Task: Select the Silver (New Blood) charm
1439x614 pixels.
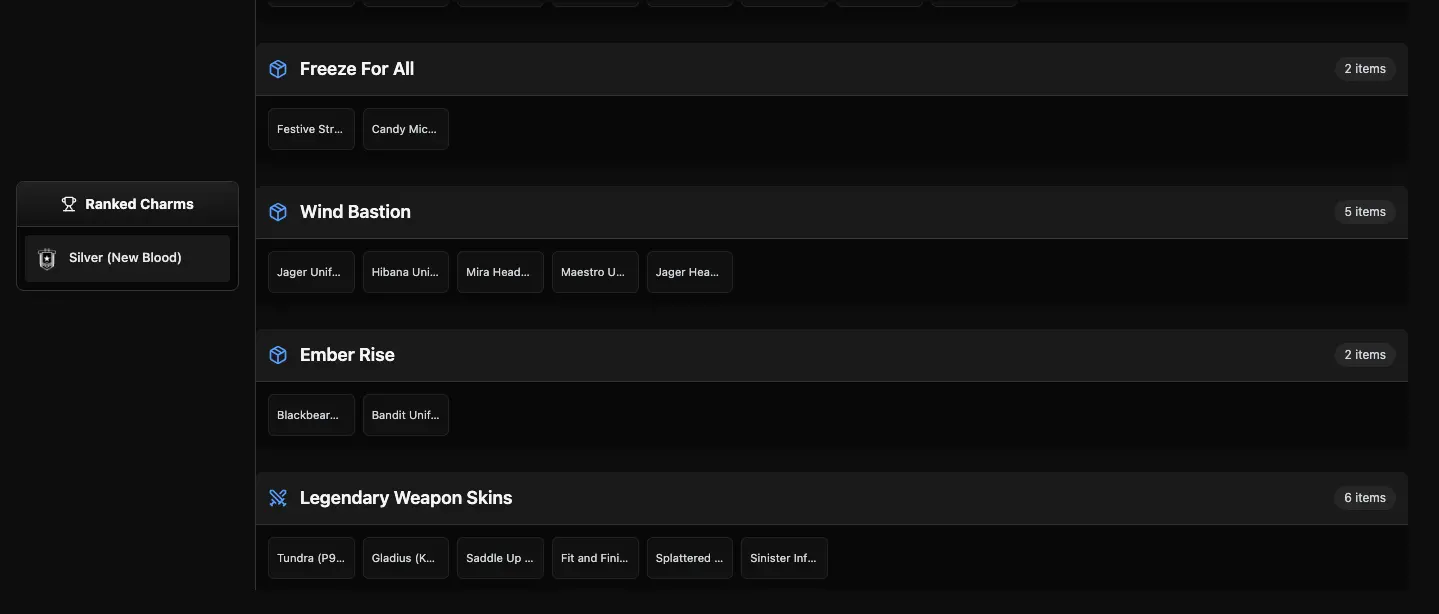Action: click(127, 259)
